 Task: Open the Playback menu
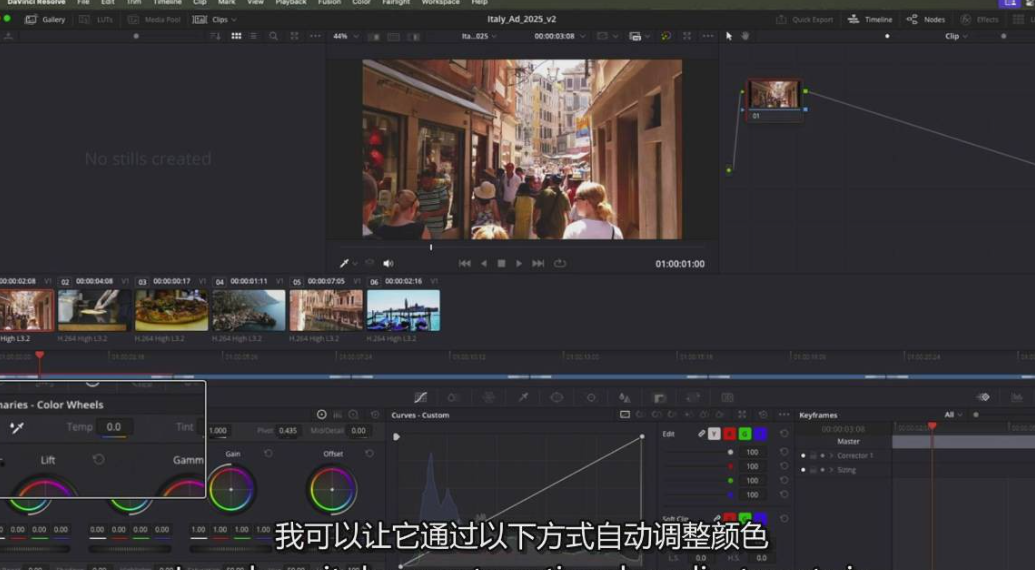(291, 3)
